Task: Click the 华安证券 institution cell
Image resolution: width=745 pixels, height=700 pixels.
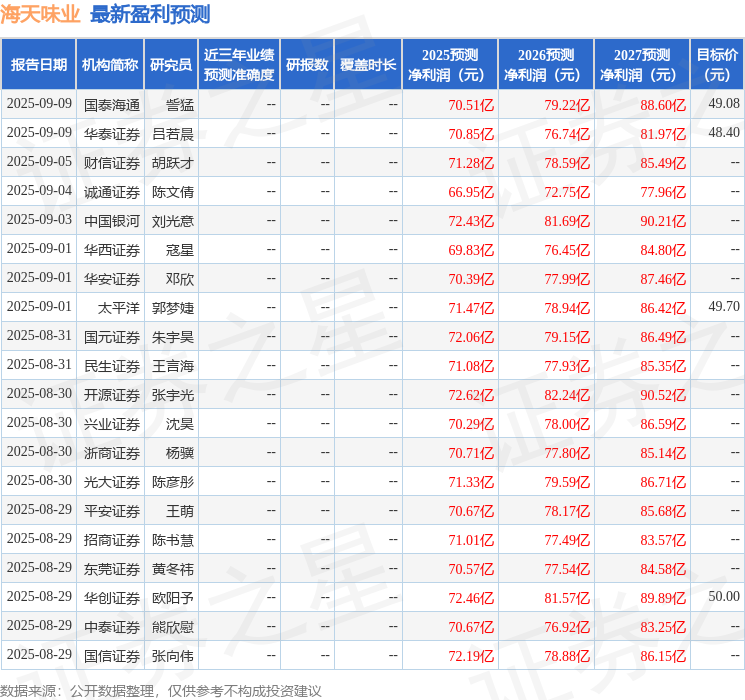Action: [112, 279]
